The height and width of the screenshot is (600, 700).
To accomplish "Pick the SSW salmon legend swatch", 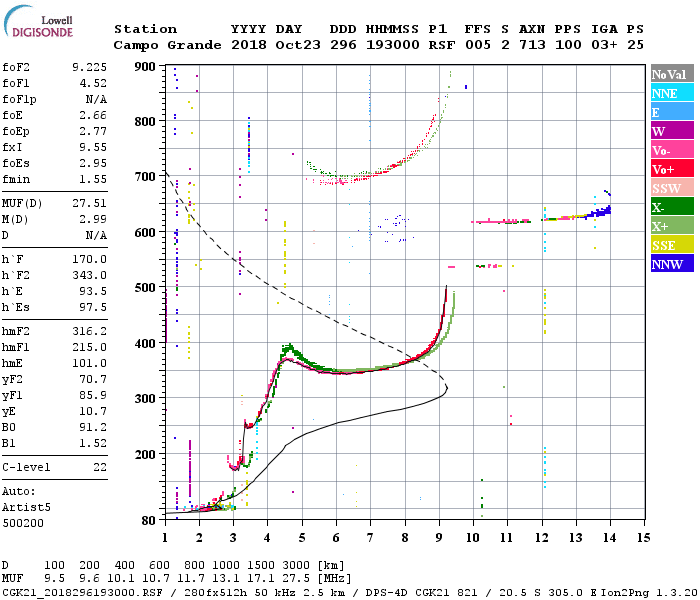I will point(672,188).
